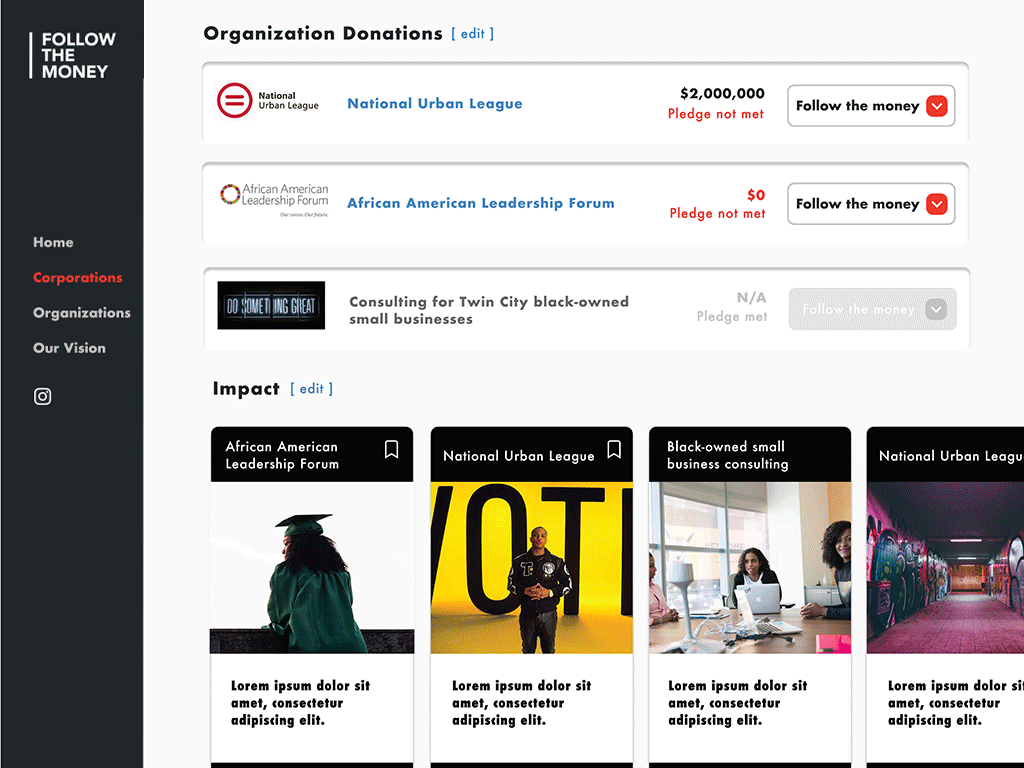The height and width of the screenshot is (768, 1024).
Task: Click Follow the money text for Leadership Forum
Action: [857, 204]
